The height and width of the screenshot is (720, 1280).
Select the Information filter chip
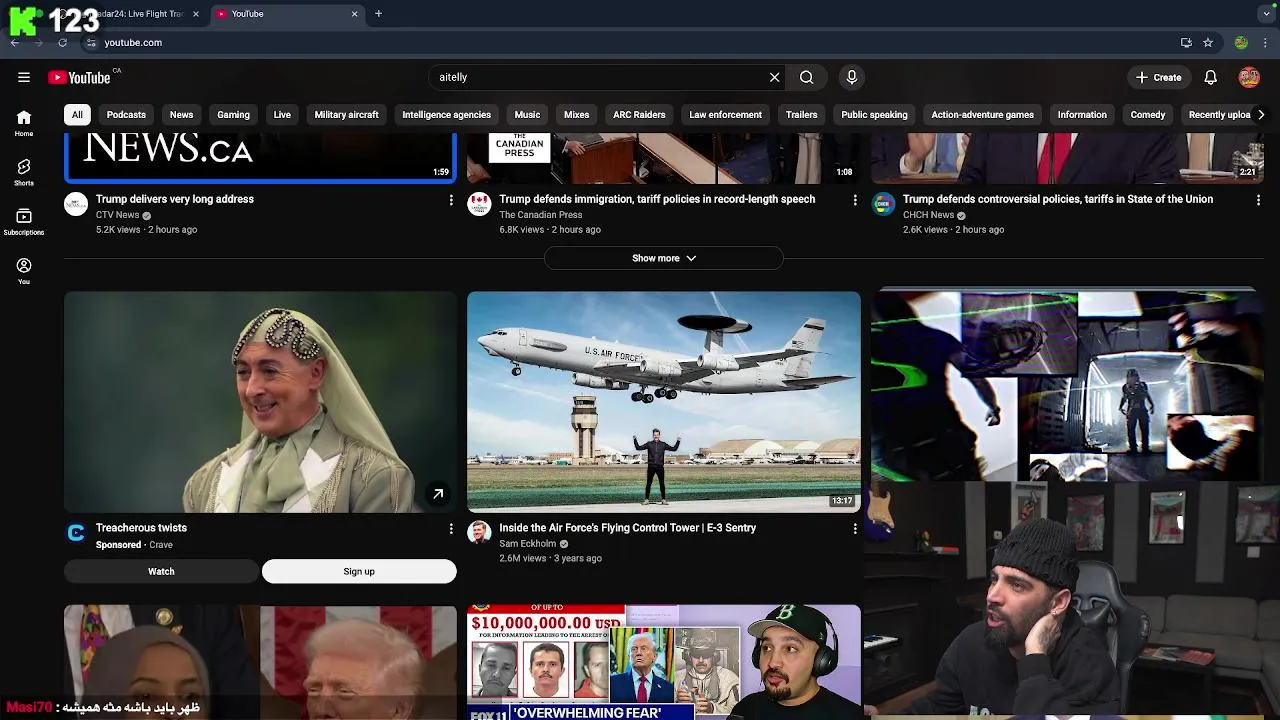[1082, 115]
